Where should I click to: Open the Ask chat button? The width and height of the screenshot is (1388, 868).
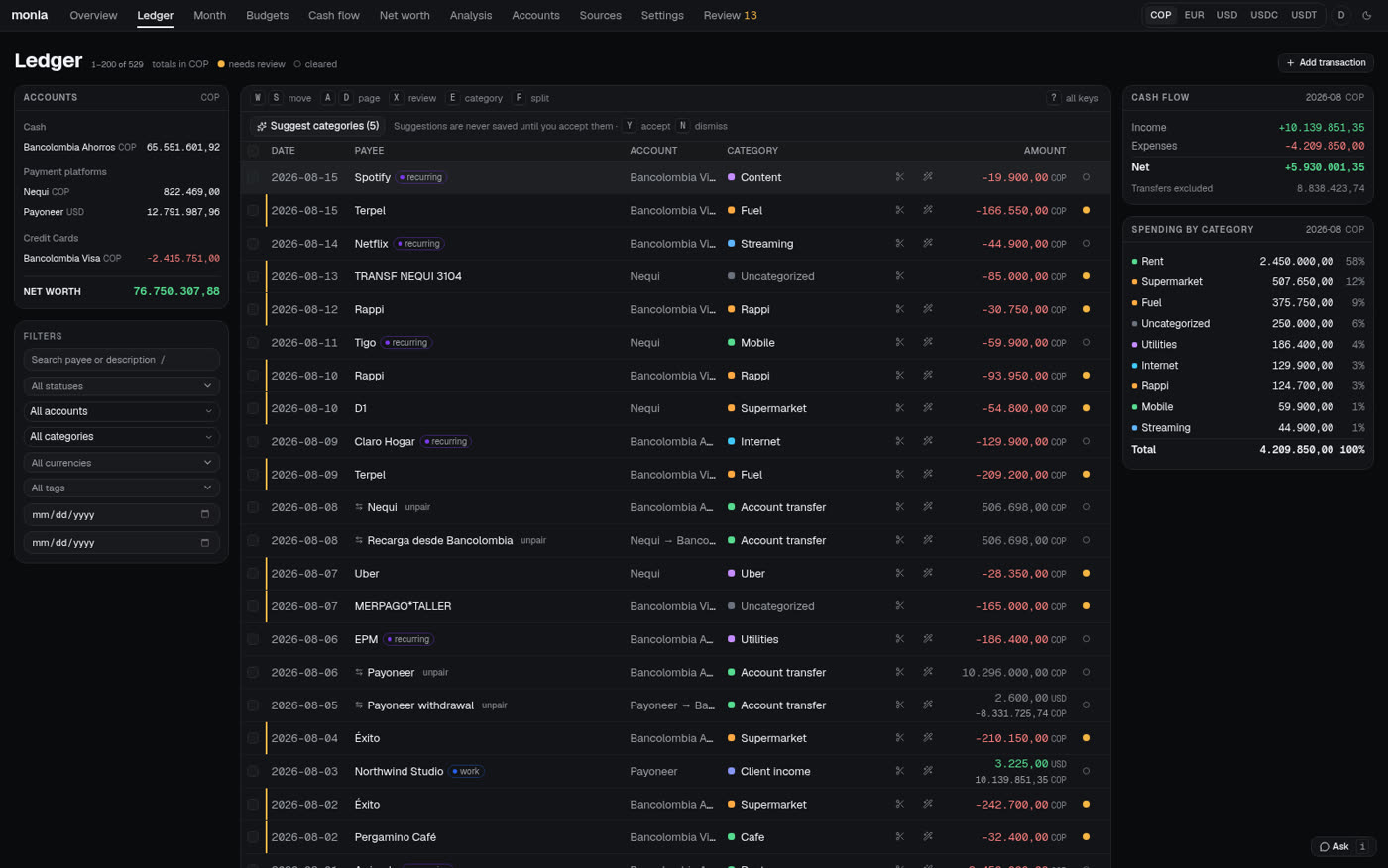1344,846
